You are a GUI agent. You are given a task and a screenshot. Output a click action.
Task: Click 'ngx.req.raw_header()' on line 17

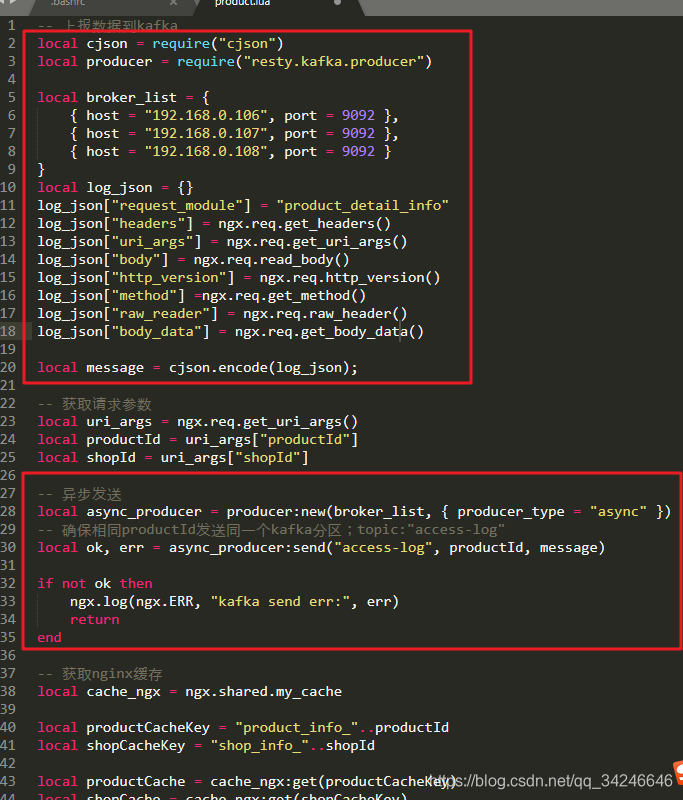(x=325, y=314)
